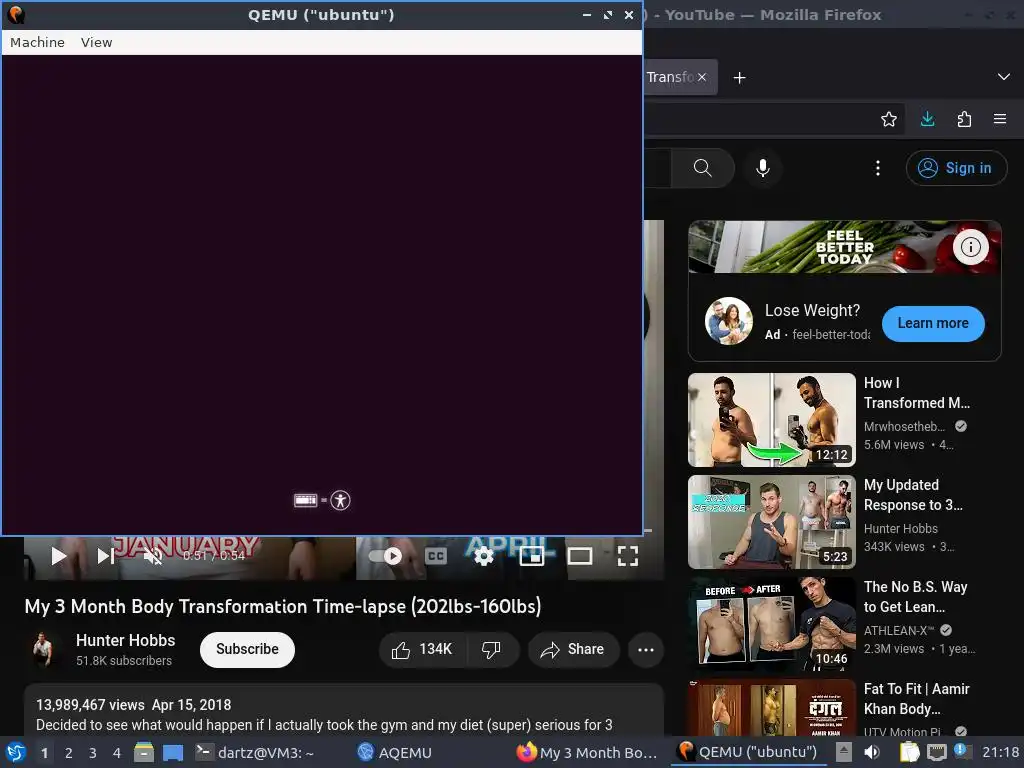Open the volume control tray icon
1024x768 pixels.
(x=872, y=752)
